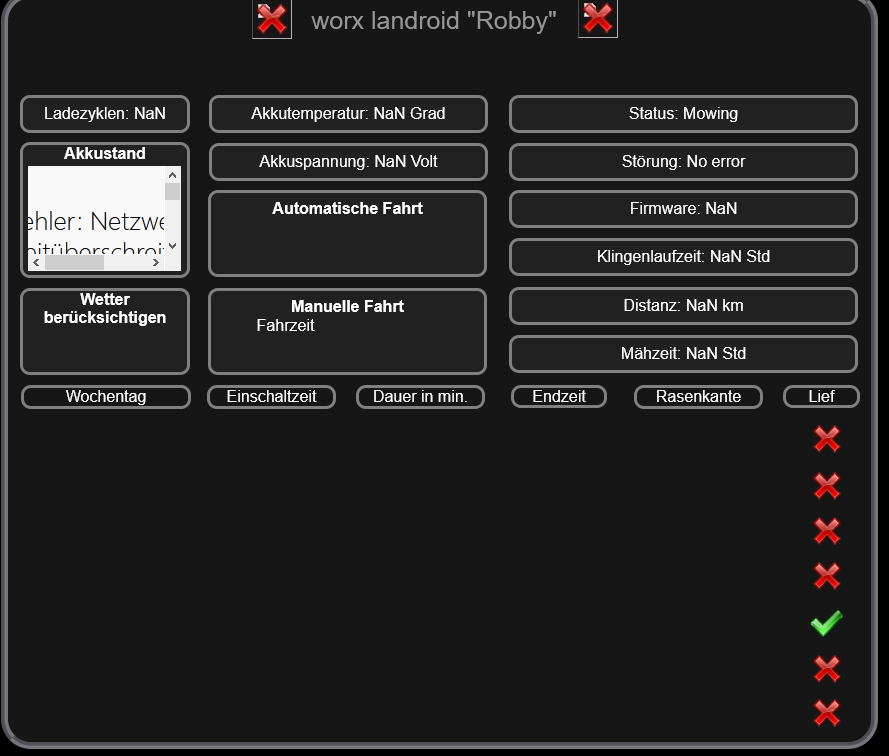The width and height of the screenshot is (889, 756).
Task: Click the Ladezyklen: NaN field
Action: click(105, 113)
